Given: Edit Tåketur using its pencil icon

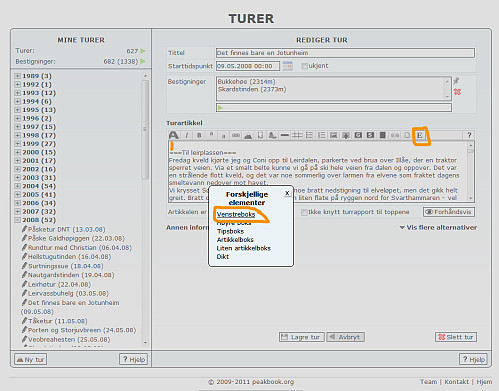Looking at the screenshot, I should click(24, 321).
